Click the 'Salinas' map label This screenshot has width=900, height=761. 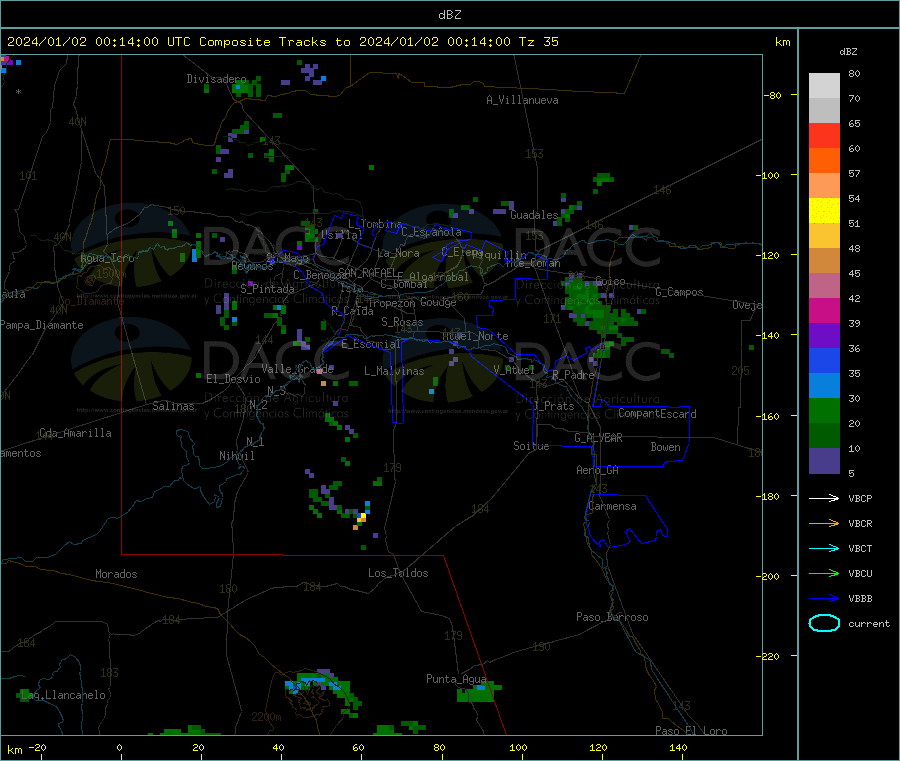173,406
